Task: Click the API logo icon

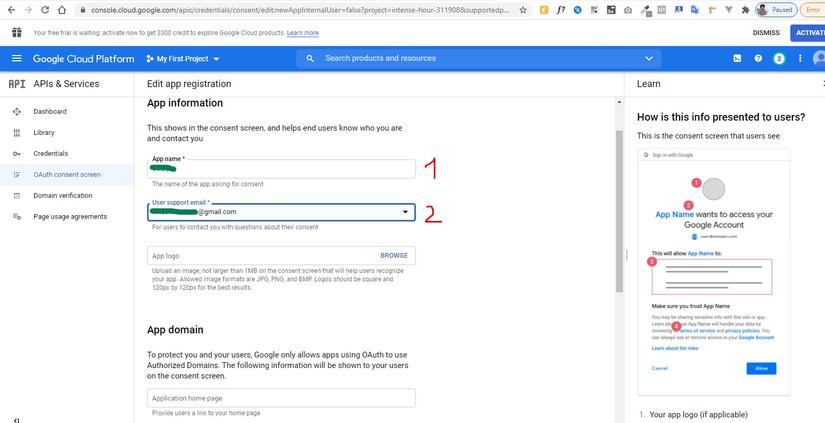Action: tap(17, 84)
